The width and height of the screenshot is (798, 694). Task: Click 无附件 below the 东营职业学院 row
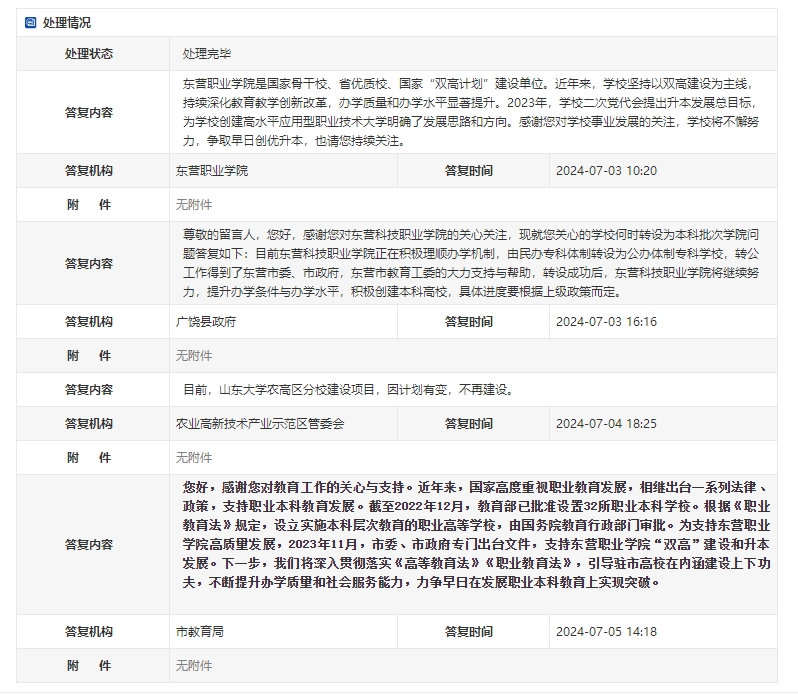(194, 205)
